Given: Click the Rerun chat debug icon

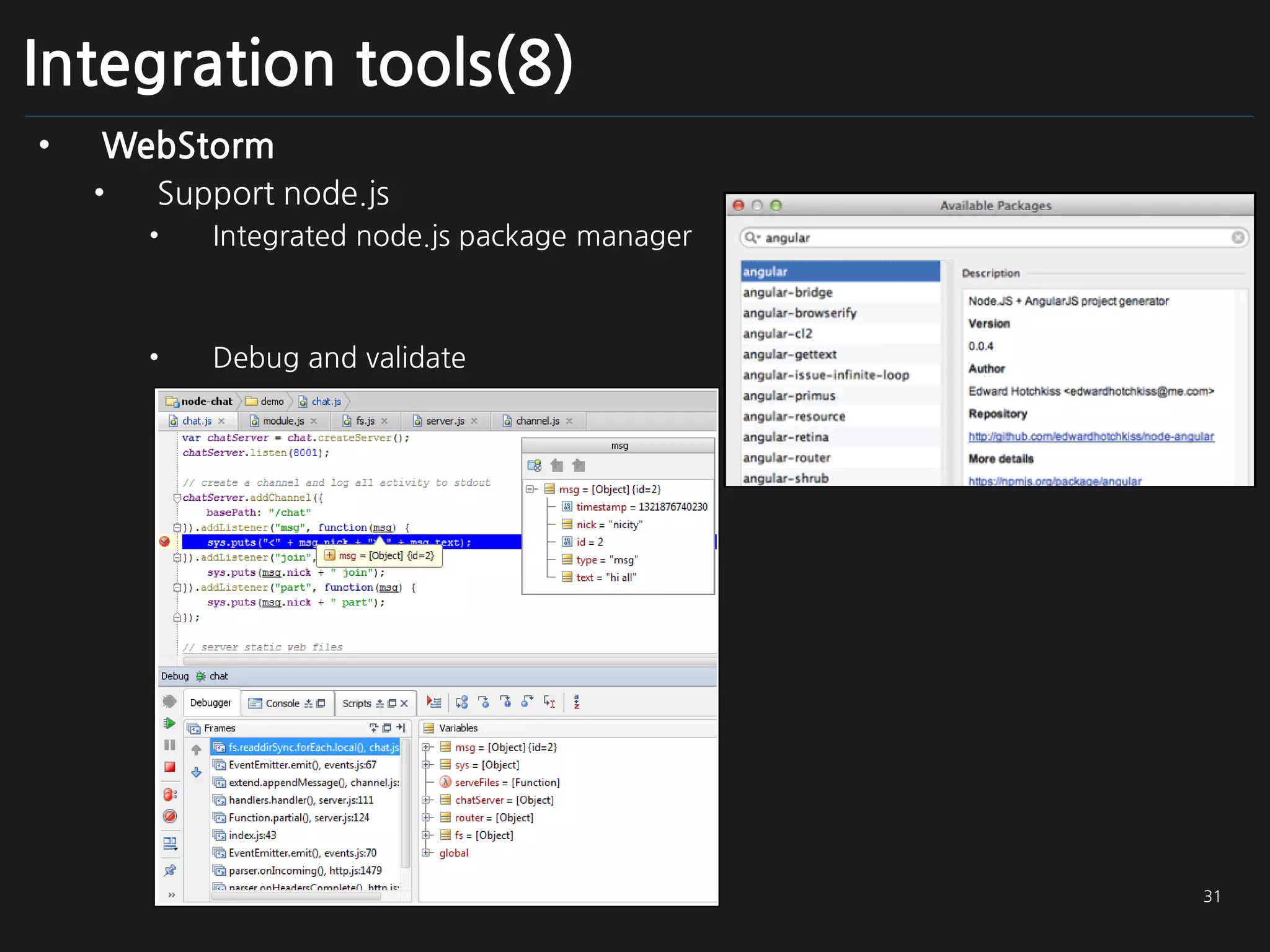Looking at the screenshot, I should 169,702.
